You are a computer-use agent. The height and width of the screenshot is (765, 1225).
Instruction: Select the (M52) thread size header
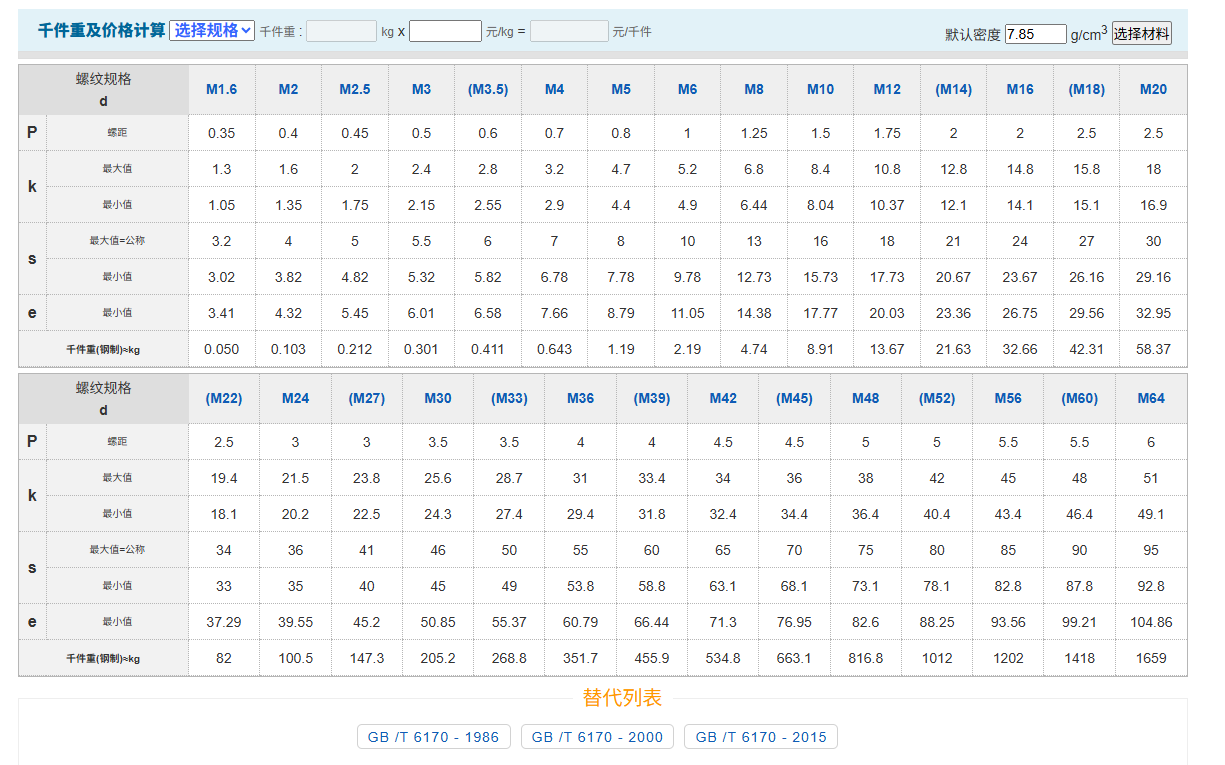pos(937,398)
